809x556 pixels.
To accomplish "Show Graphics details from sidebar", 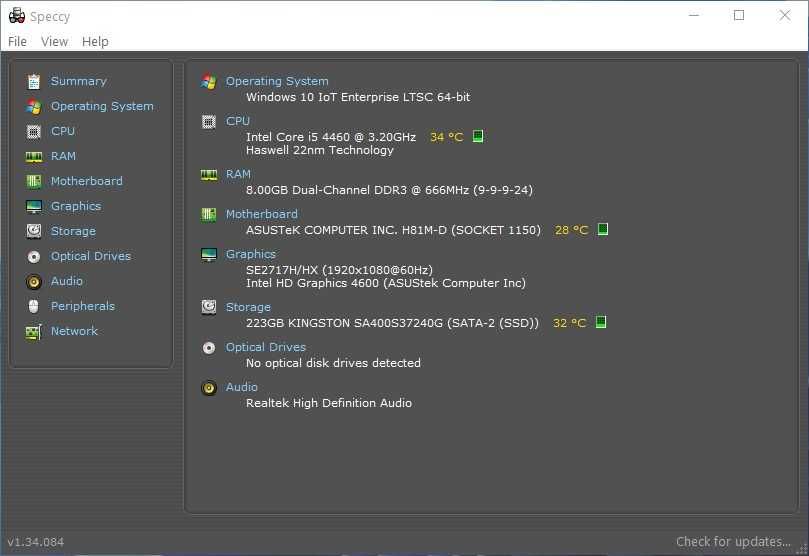I will point(76,206).
